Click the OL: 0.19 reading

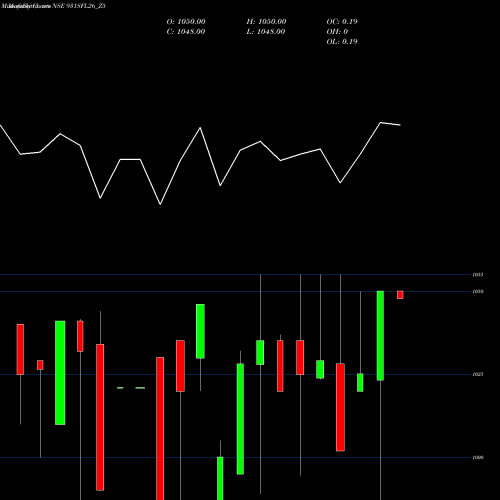click(342, 42)
